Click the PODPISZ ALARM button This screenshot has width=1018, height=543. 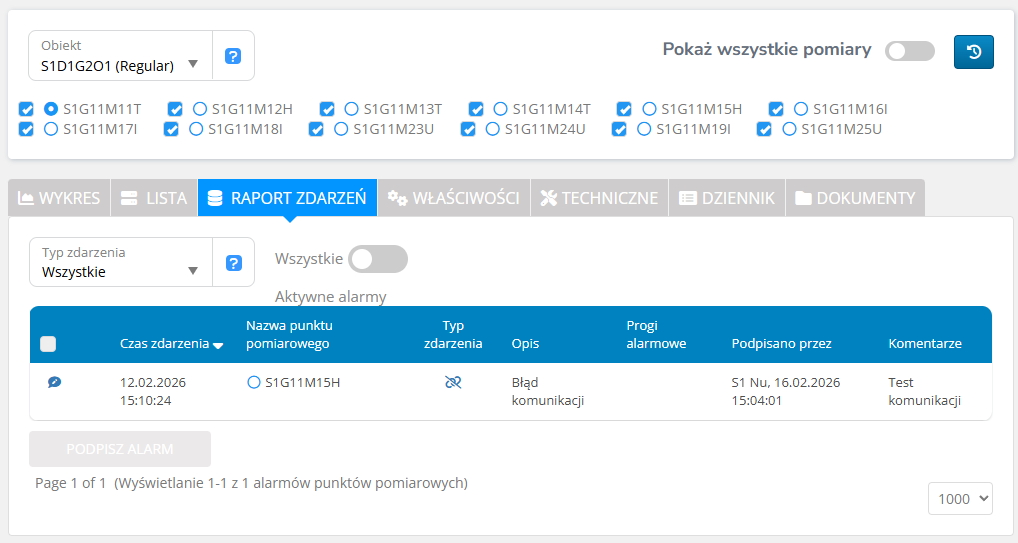(120, 449)
